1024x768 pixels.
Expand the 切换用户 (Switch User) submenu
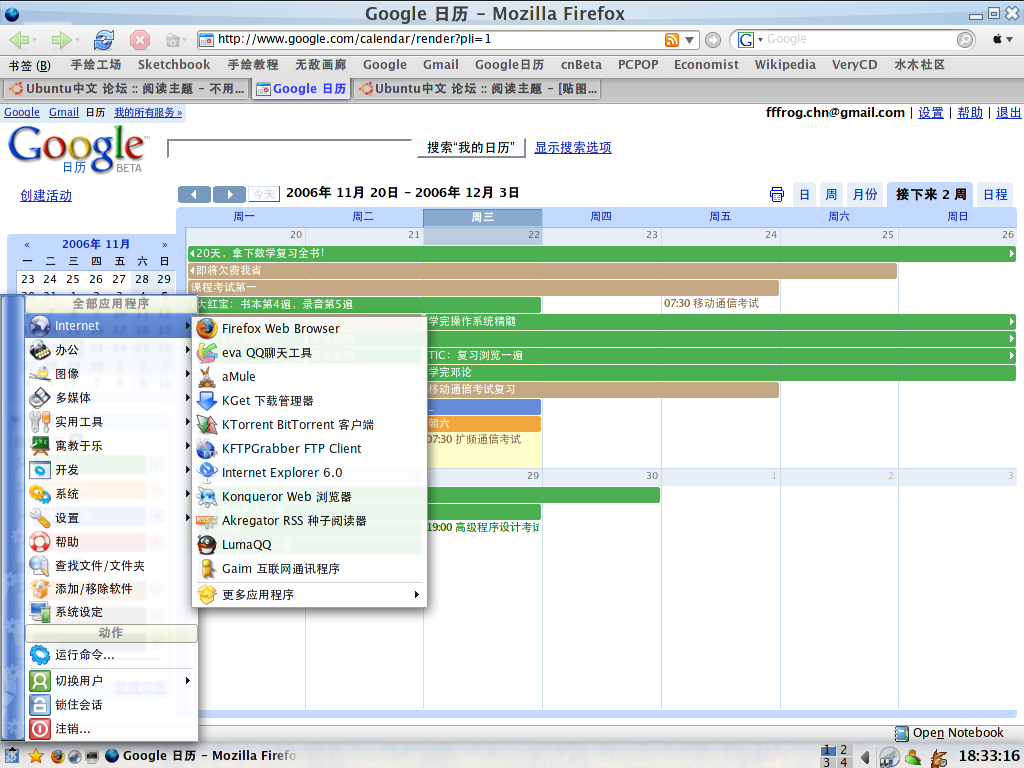111,680
